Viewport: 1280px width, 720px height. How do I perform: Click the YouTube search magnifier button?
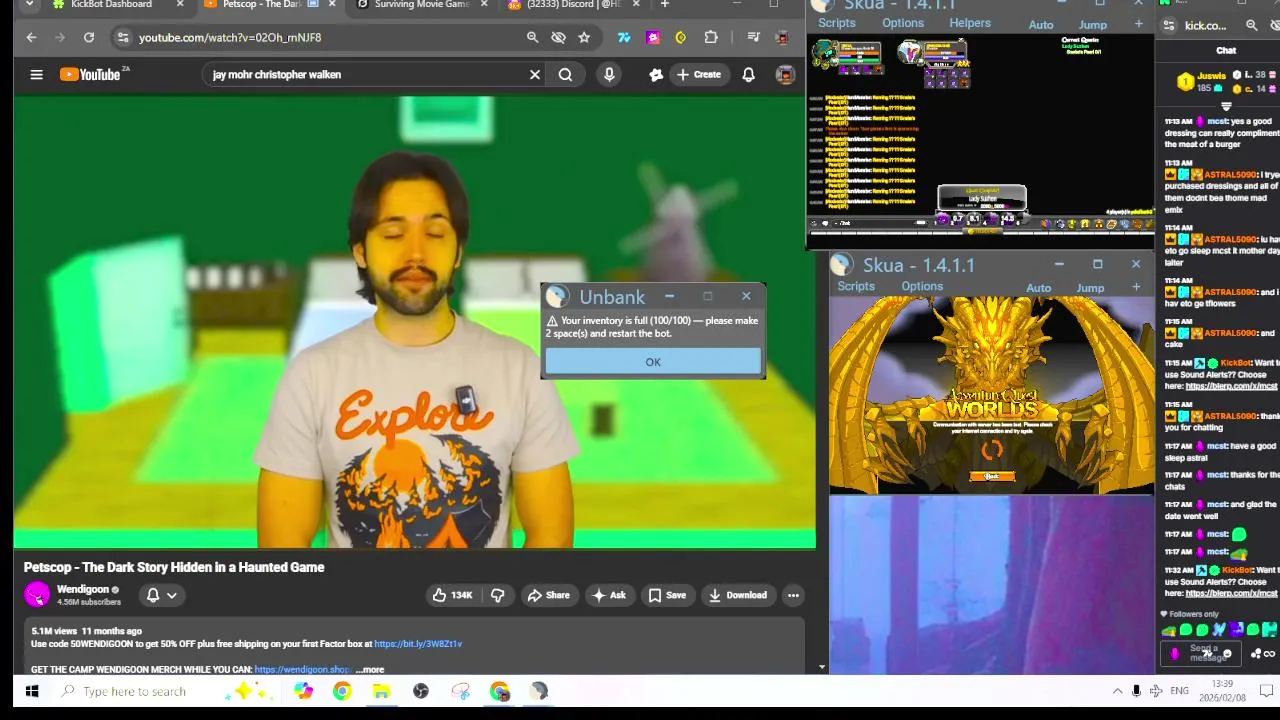click(x=565, y=74)
